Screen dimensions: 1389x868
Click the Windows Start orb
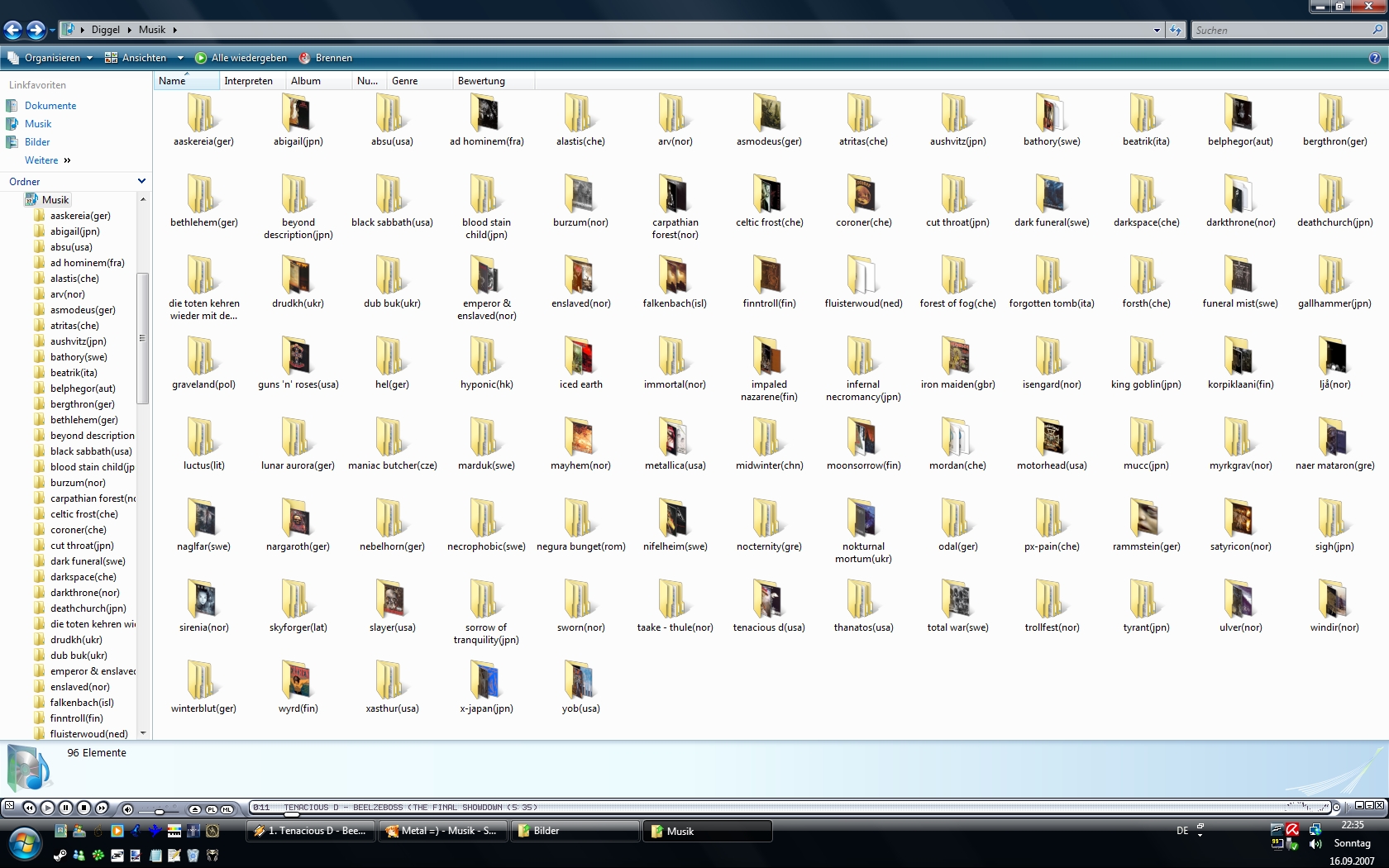tap(24, 843)
